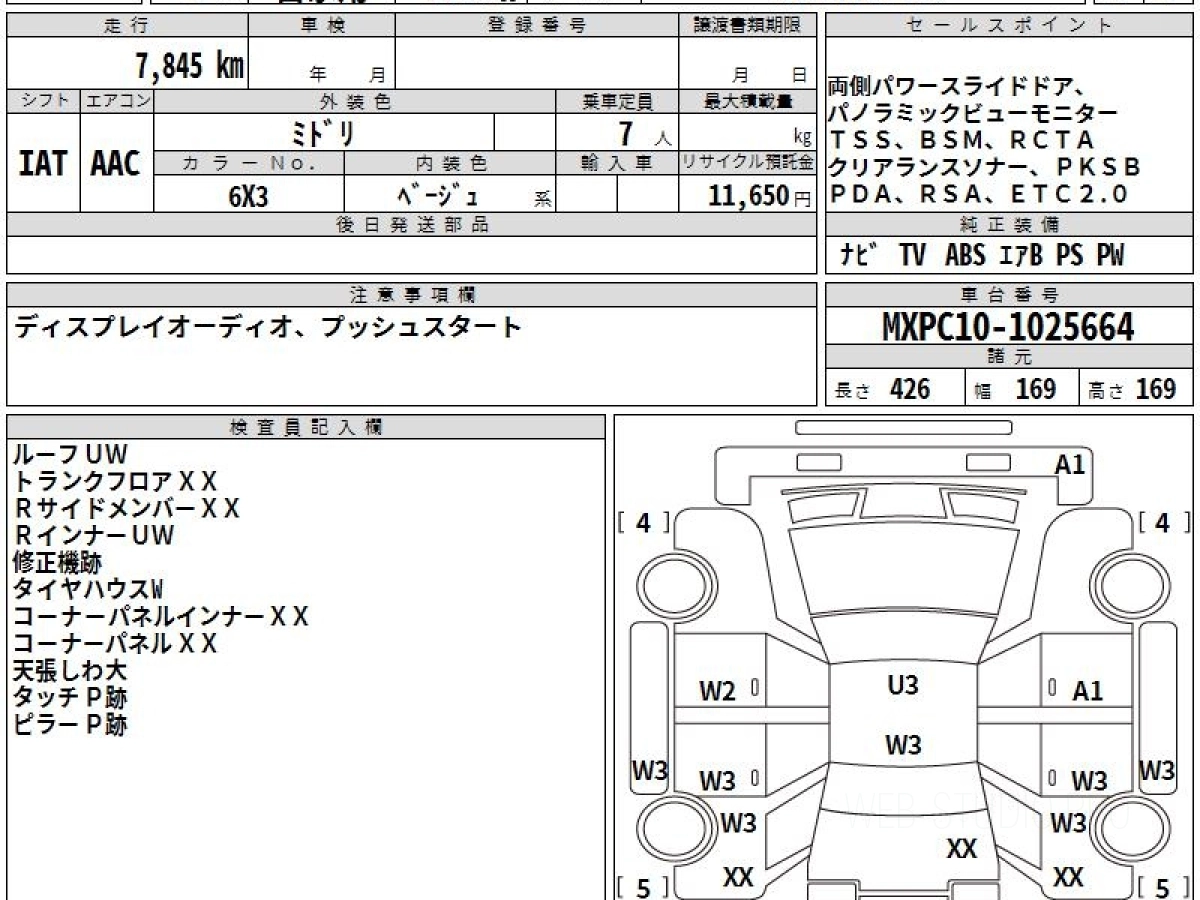Viewport: 1200px width, 900px height.
Task: Click the 天張しわ大 note
Action: 69,670
